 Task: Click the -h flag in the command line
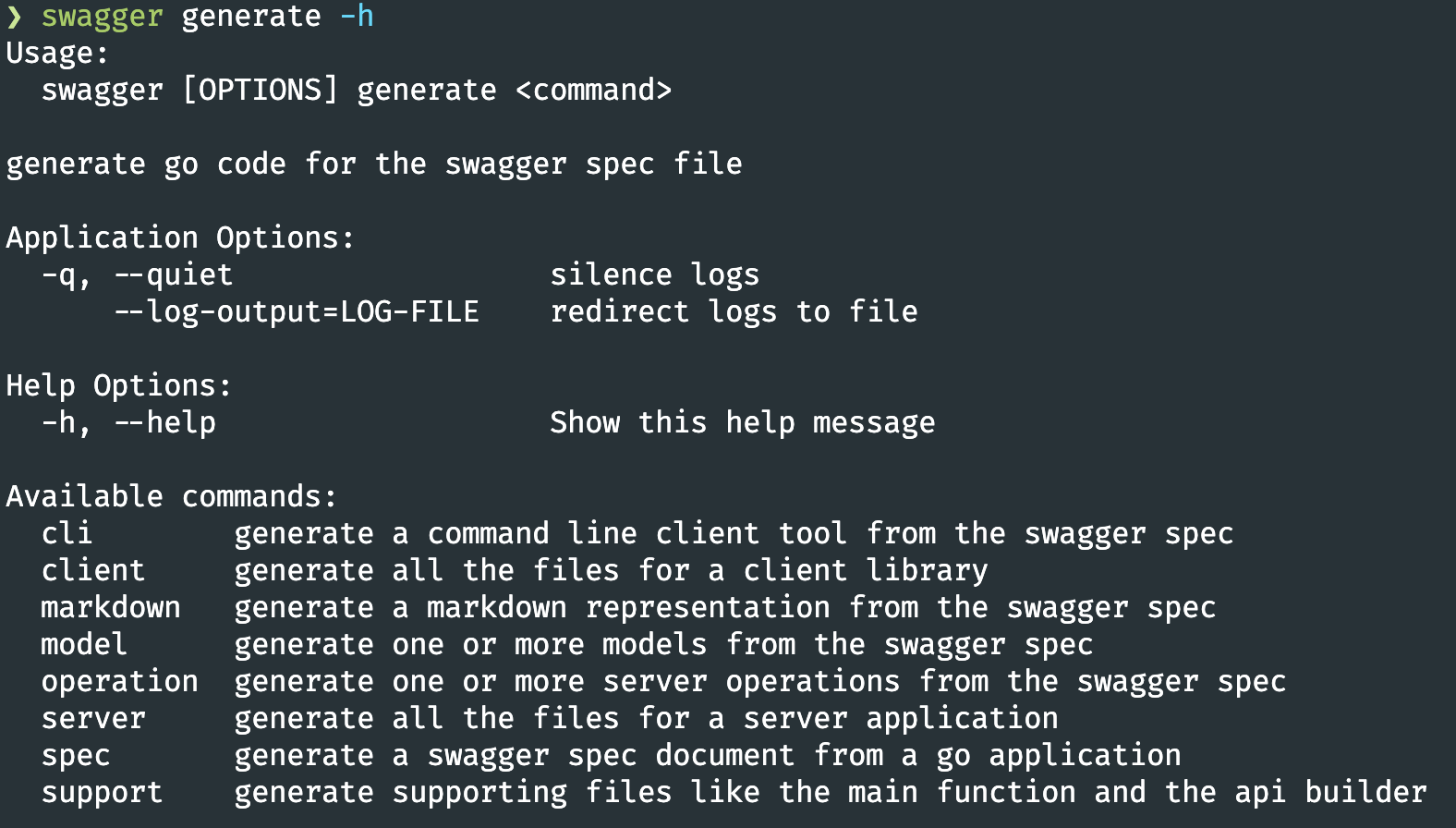(357, 16)
